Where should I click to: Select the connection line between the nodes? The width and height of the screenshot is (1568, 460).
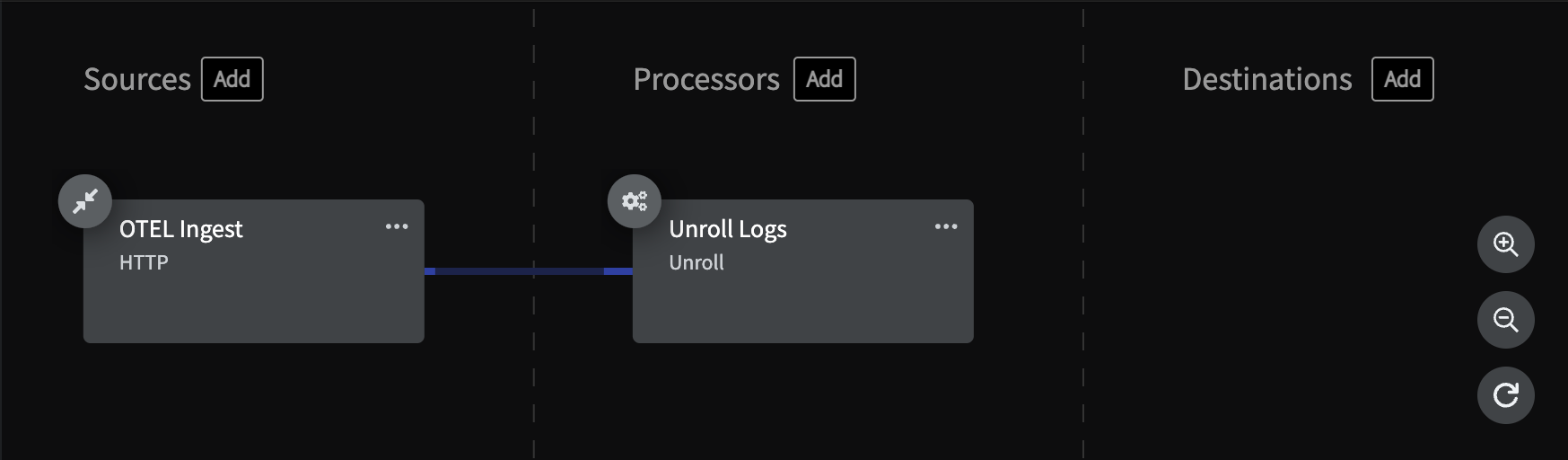click(x=529, y=270)
